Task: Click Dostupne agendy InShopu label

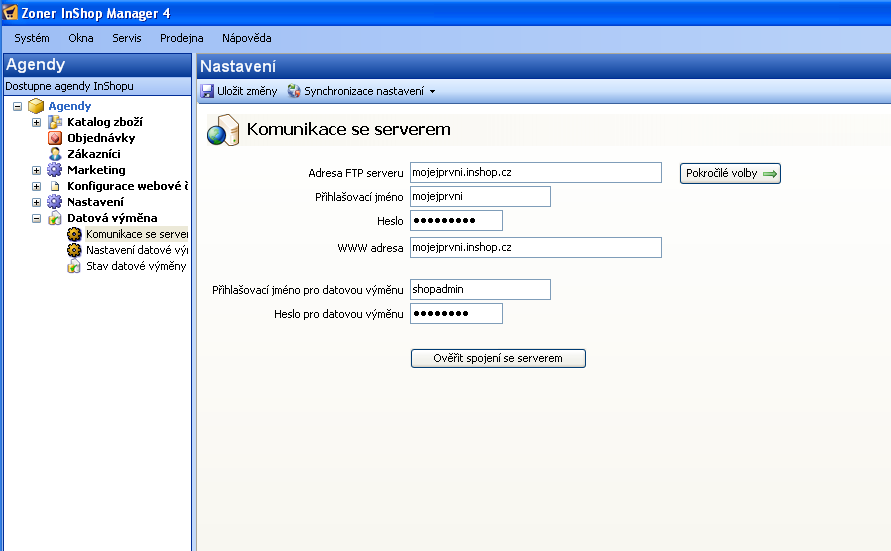Action: coord(69,86)
